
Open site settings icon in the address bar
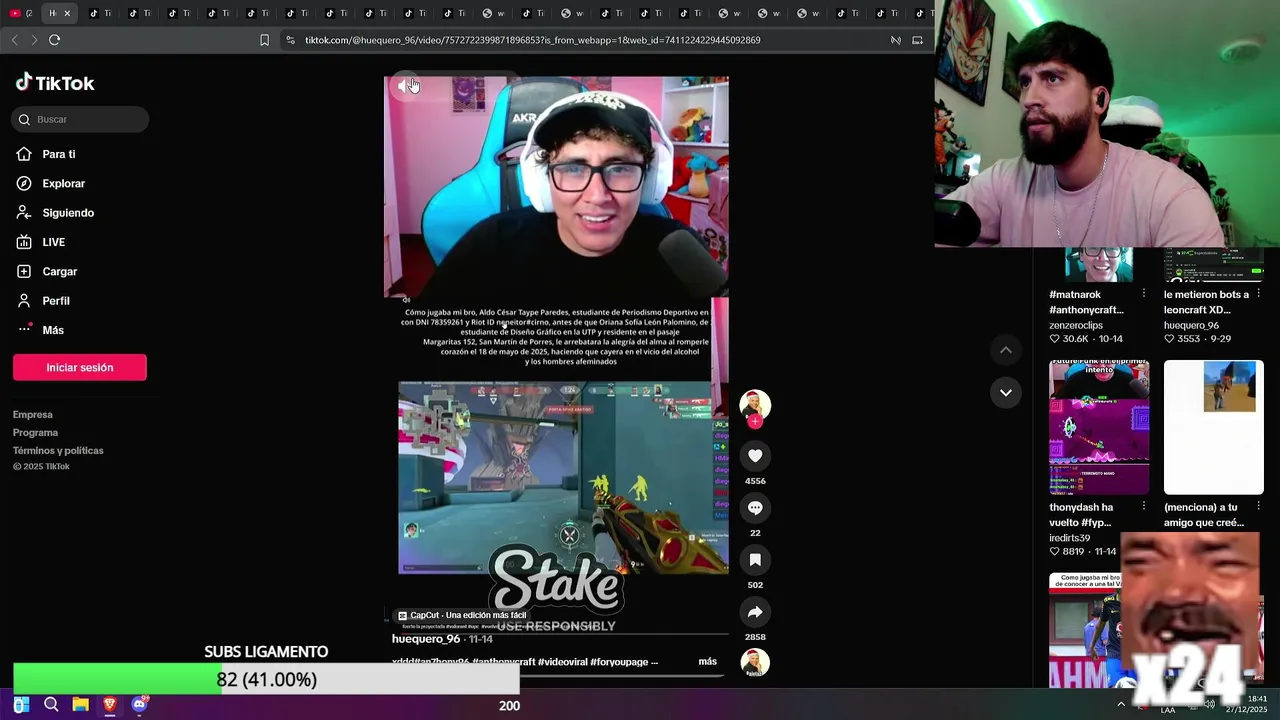[x=290, y=40]
